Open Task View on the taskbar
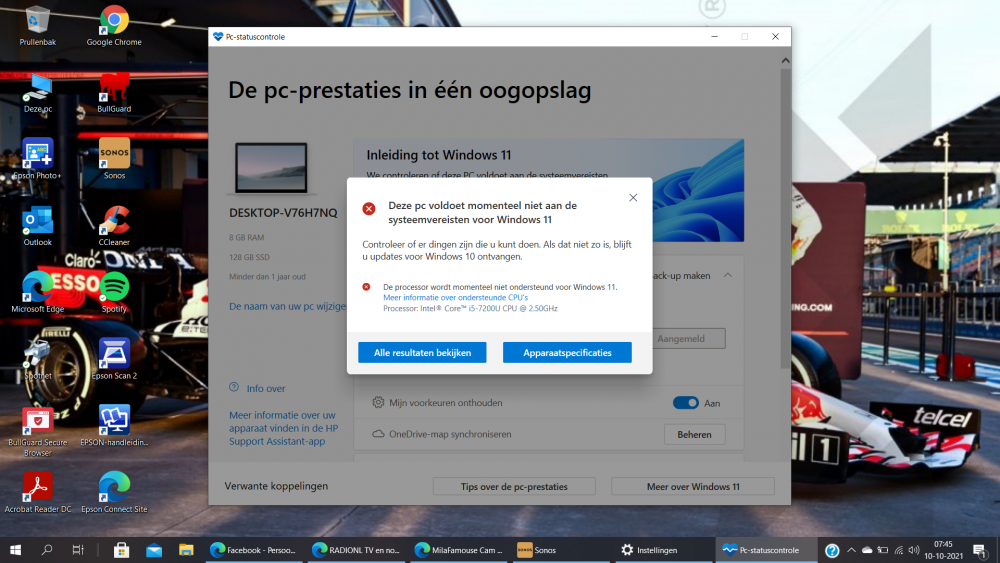The height and width of the screenshot is (563, 1000). coord(78,550)
